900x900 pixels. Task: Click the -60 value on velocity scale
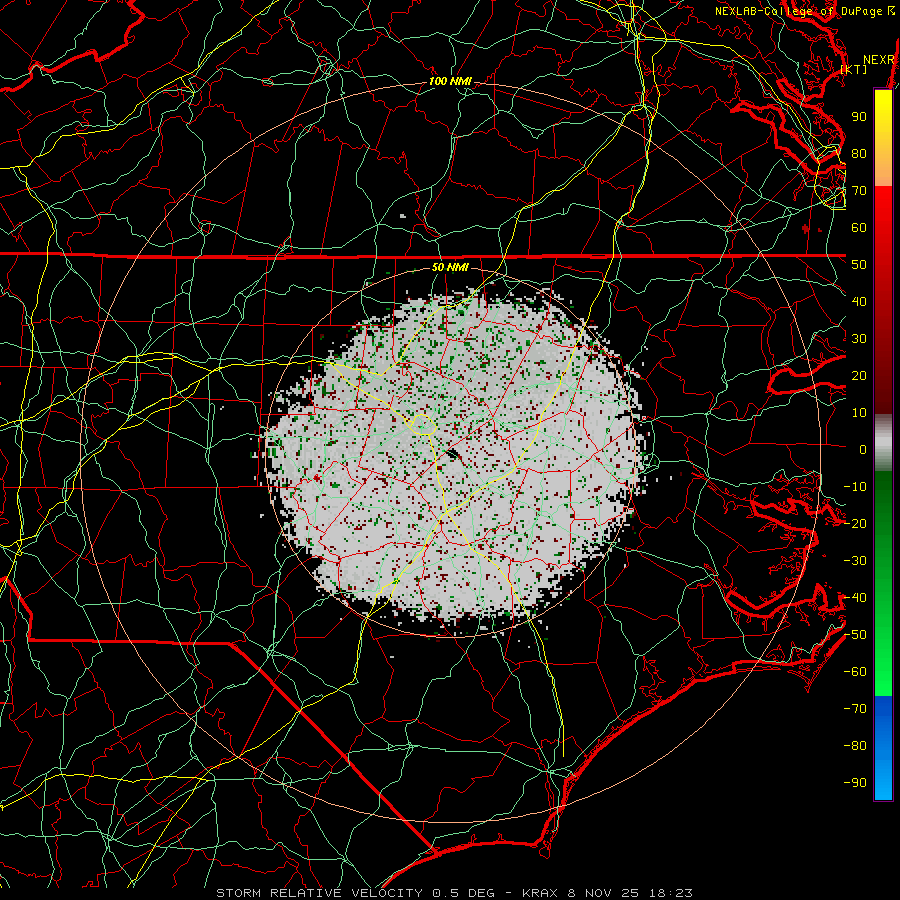tap(855, 672)
